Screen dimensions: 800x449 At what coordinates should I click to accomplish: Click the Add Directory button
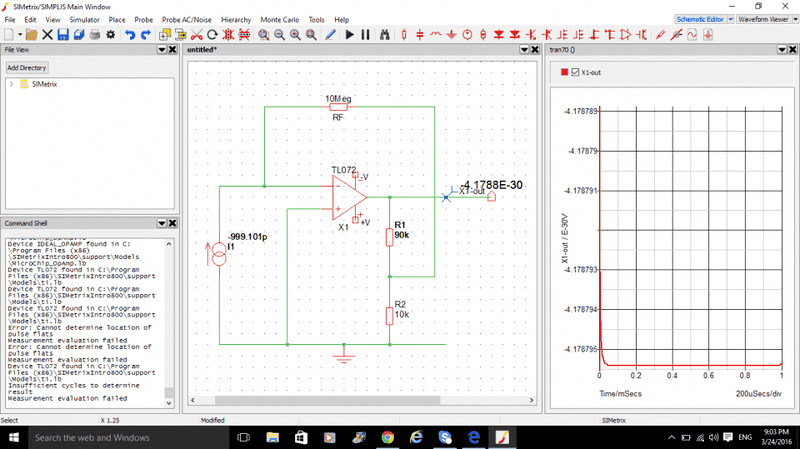(27, 68)
